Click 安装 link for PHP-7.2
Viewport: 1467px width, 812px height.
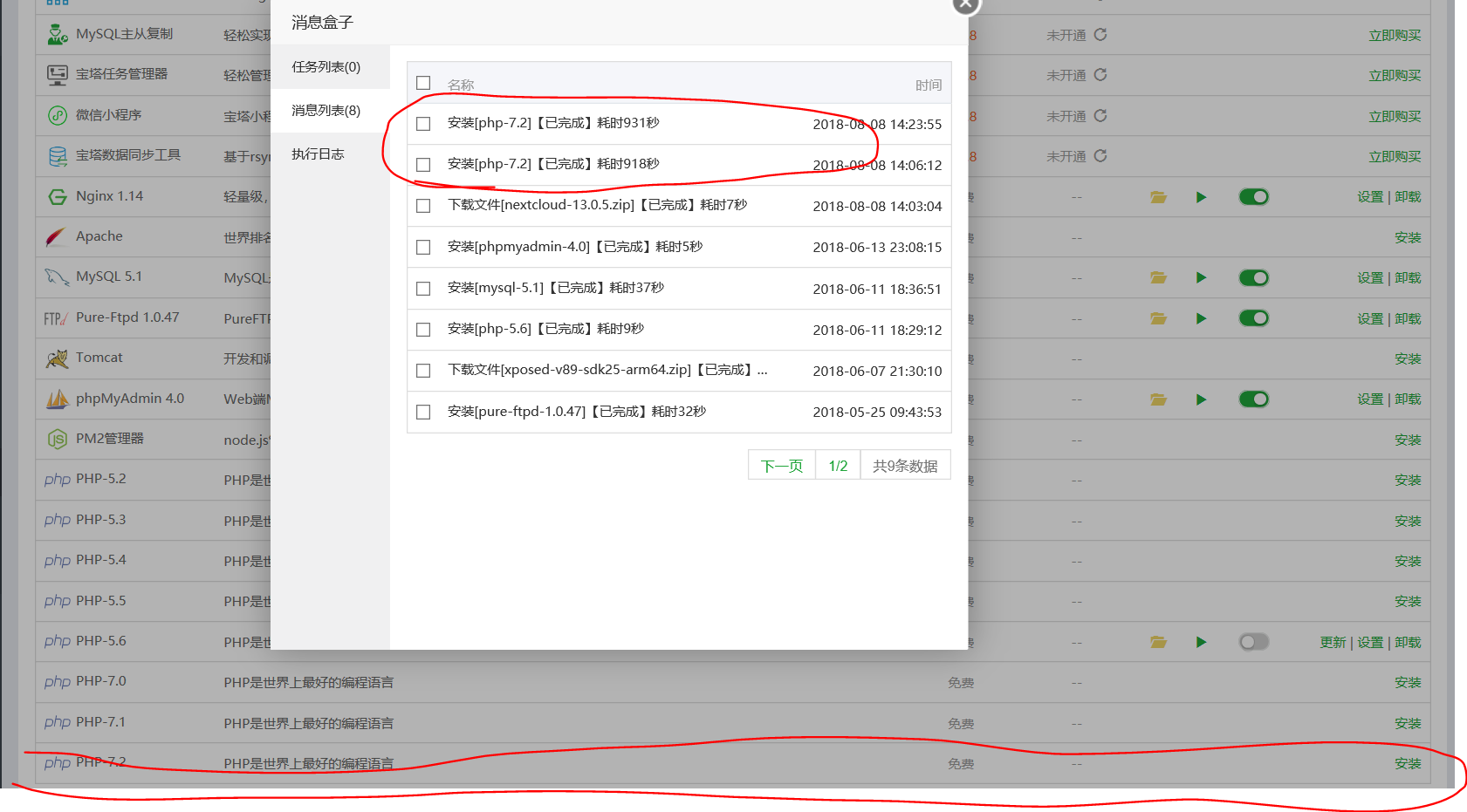[1408, 764]
